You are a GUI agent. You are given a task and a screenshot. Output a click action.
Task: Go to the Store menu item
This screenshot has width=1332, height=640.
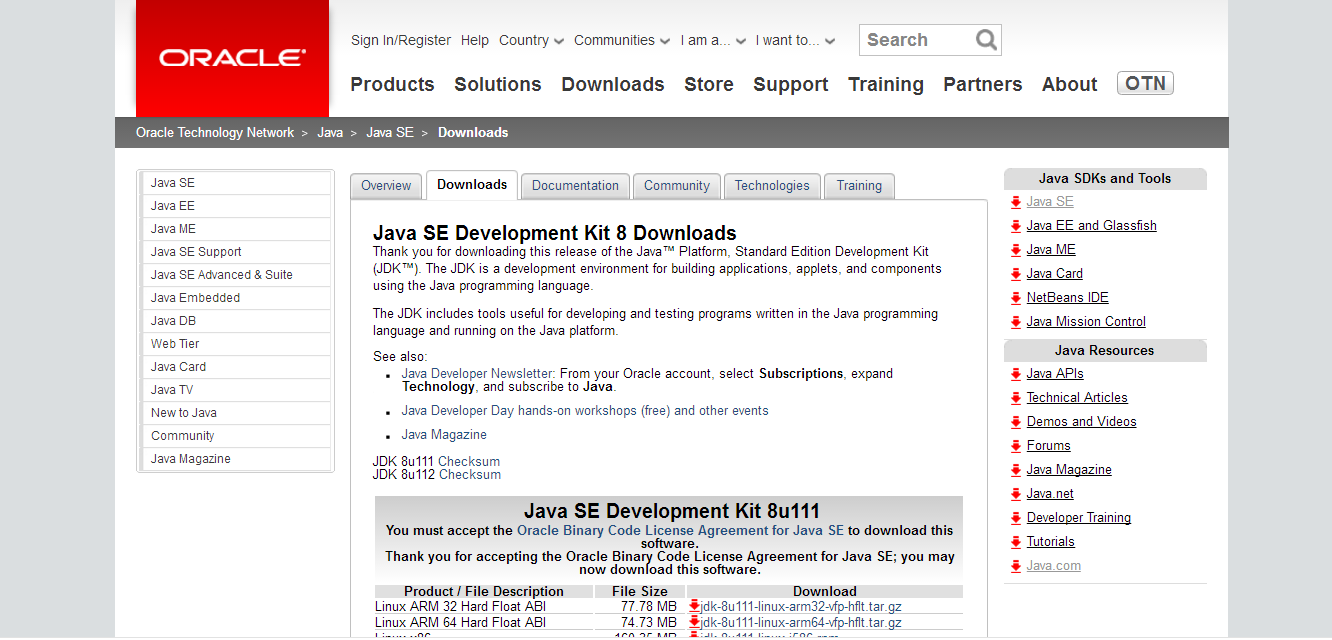[x=709, y=85]
